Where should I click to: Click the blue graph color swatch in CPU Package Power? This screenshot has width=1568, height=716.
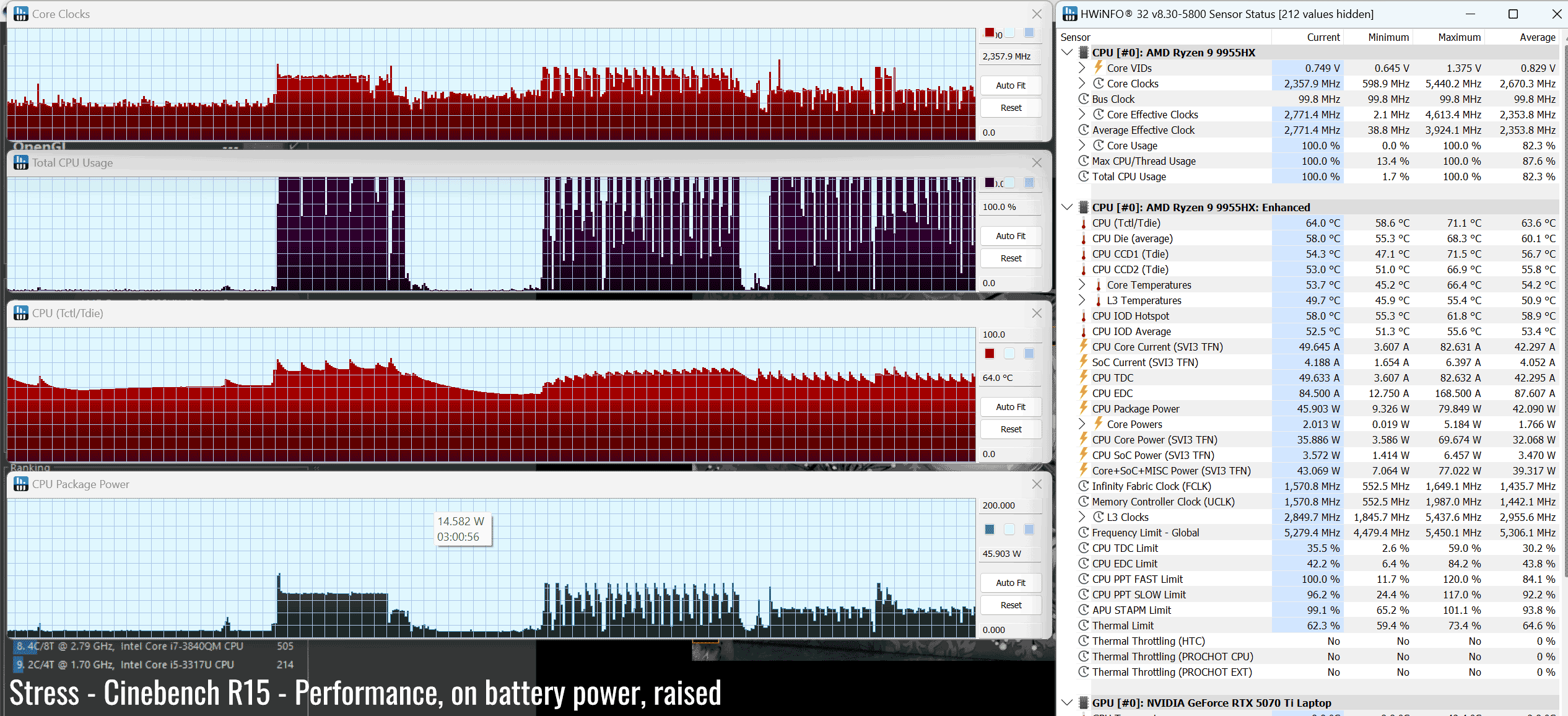tap(990, 530)
